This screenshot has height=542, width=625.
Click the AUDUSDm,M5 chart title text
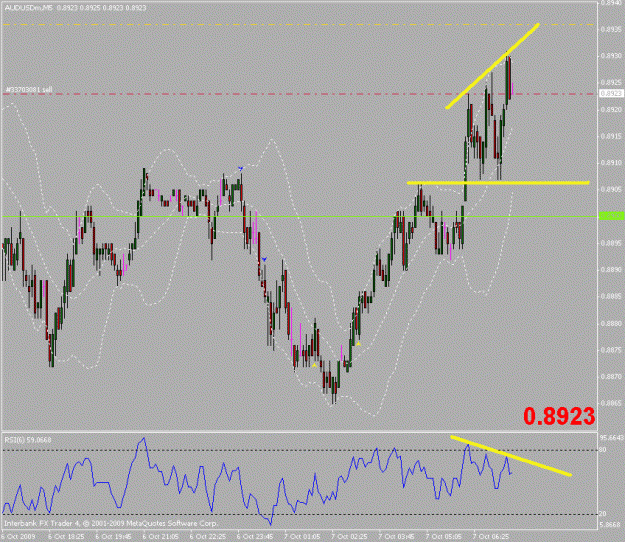[x=75, y=8]
